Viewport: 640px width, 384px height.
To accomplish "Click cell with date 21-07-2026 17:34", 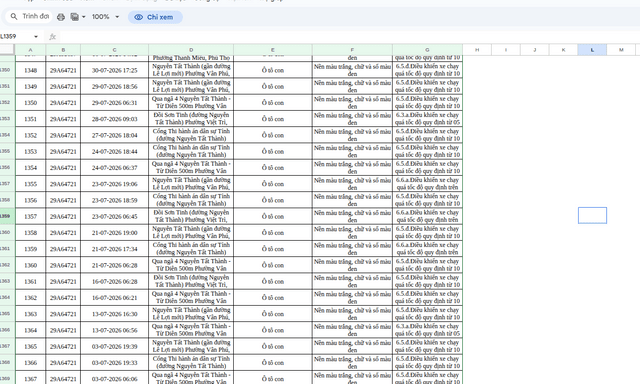I will [115, 249].
